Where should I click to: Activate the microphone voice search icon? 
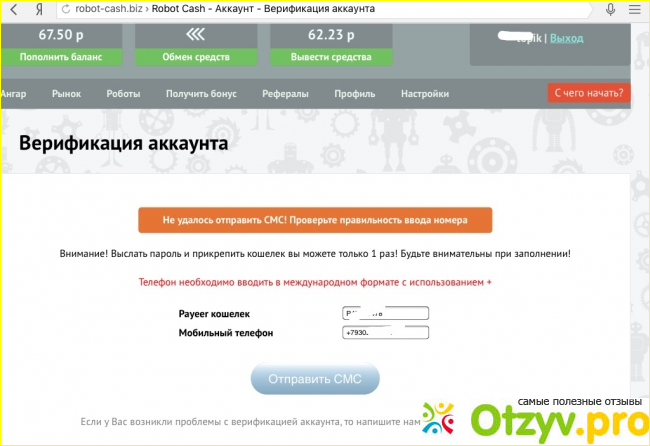click(610, 9)
